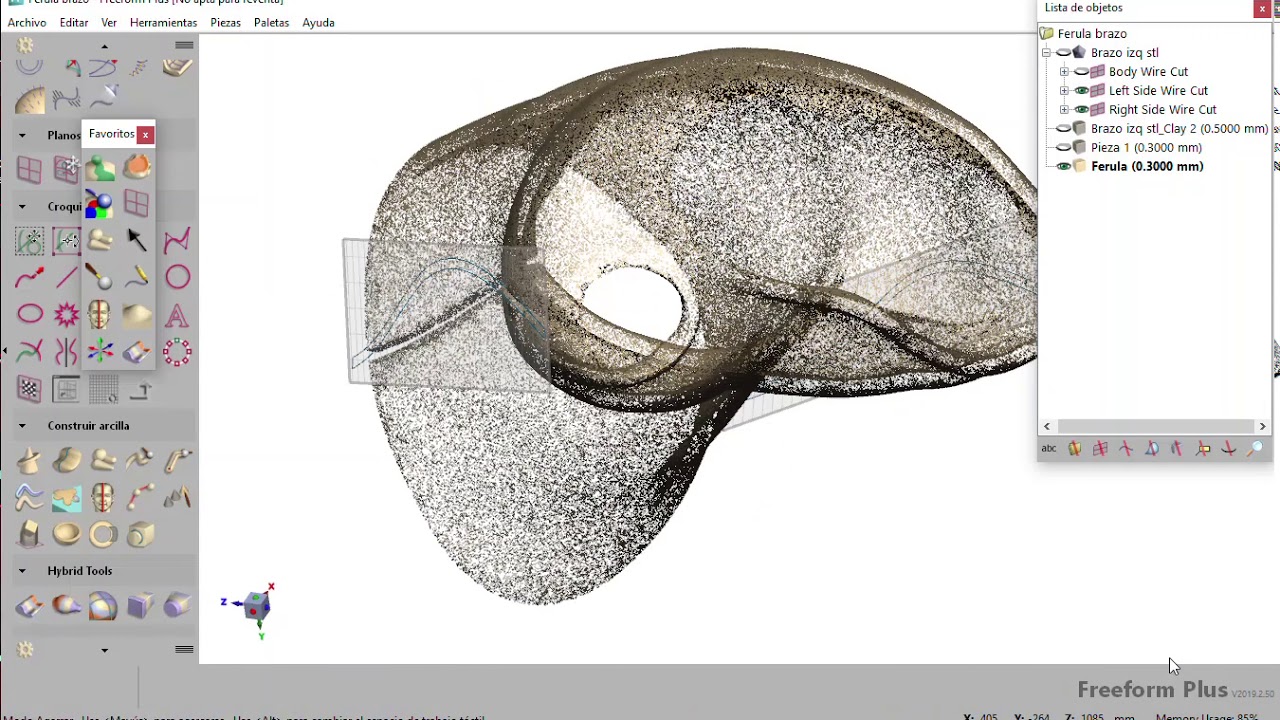Open the Archivo menu

tap(27, 22)
